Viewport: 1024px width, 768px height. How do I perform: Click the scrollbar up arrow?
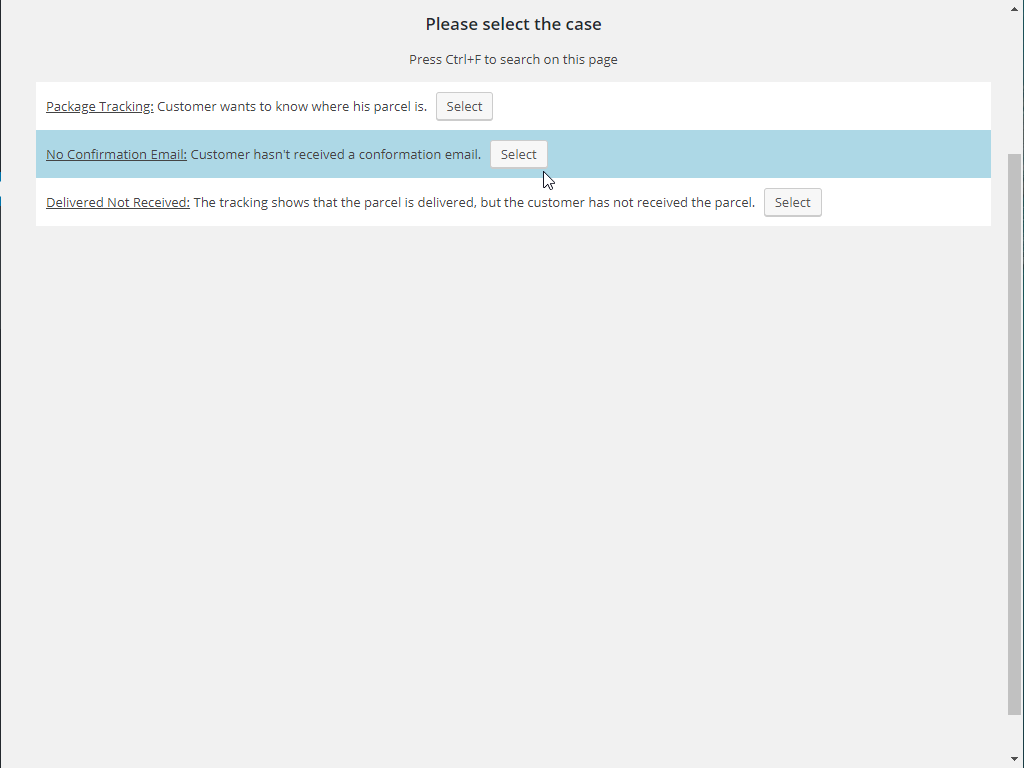[x=1015, y=9]
